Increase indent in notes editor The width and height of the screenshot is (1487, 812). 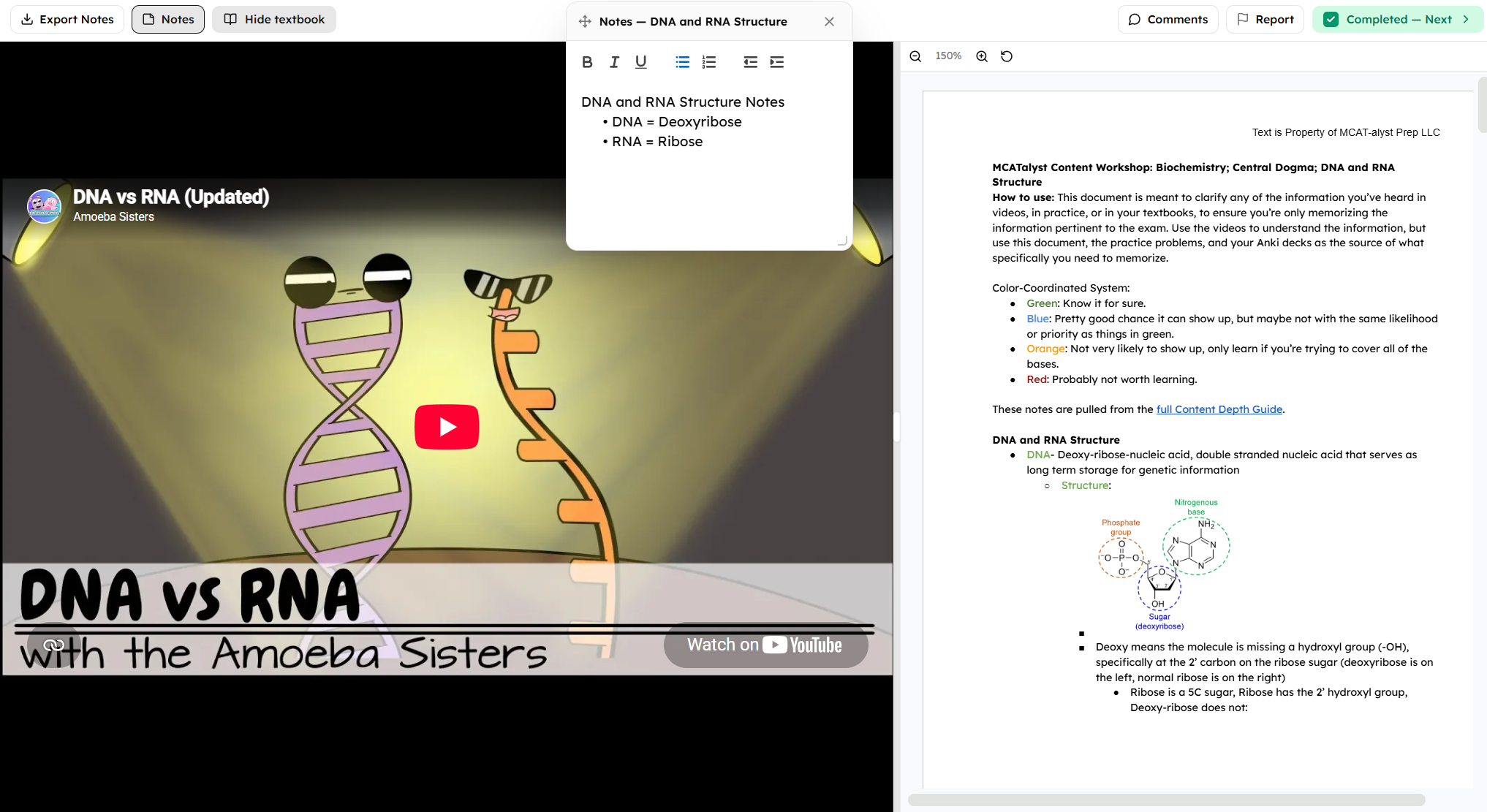pyautogui.click(x=777, y=62)
